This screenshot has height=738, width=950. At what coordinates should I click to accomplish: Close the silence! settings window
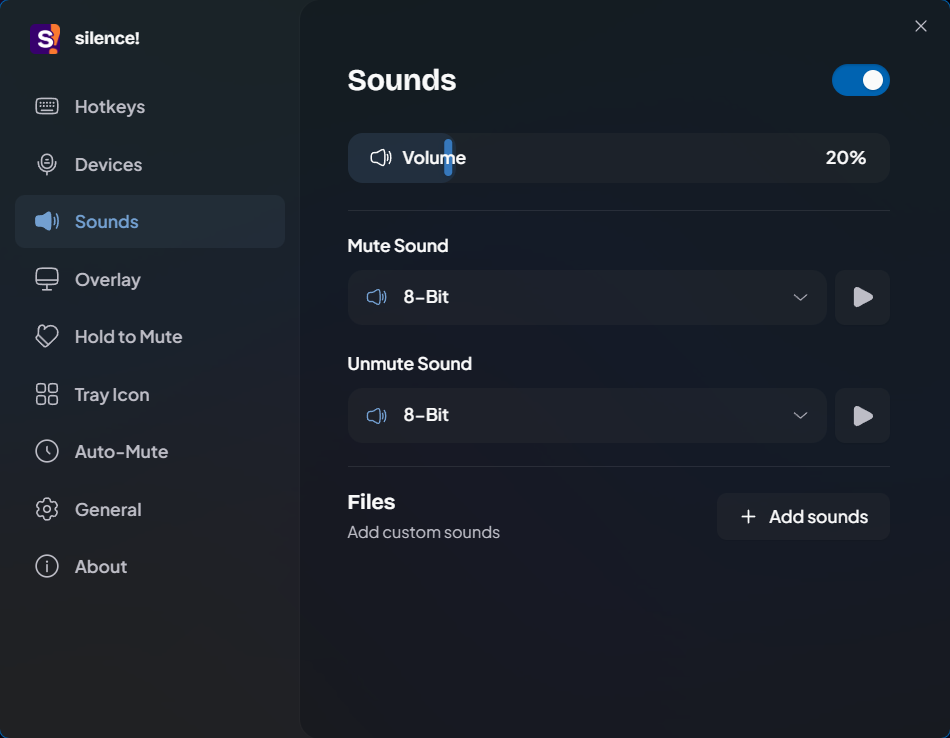click(x=921, y=26)
